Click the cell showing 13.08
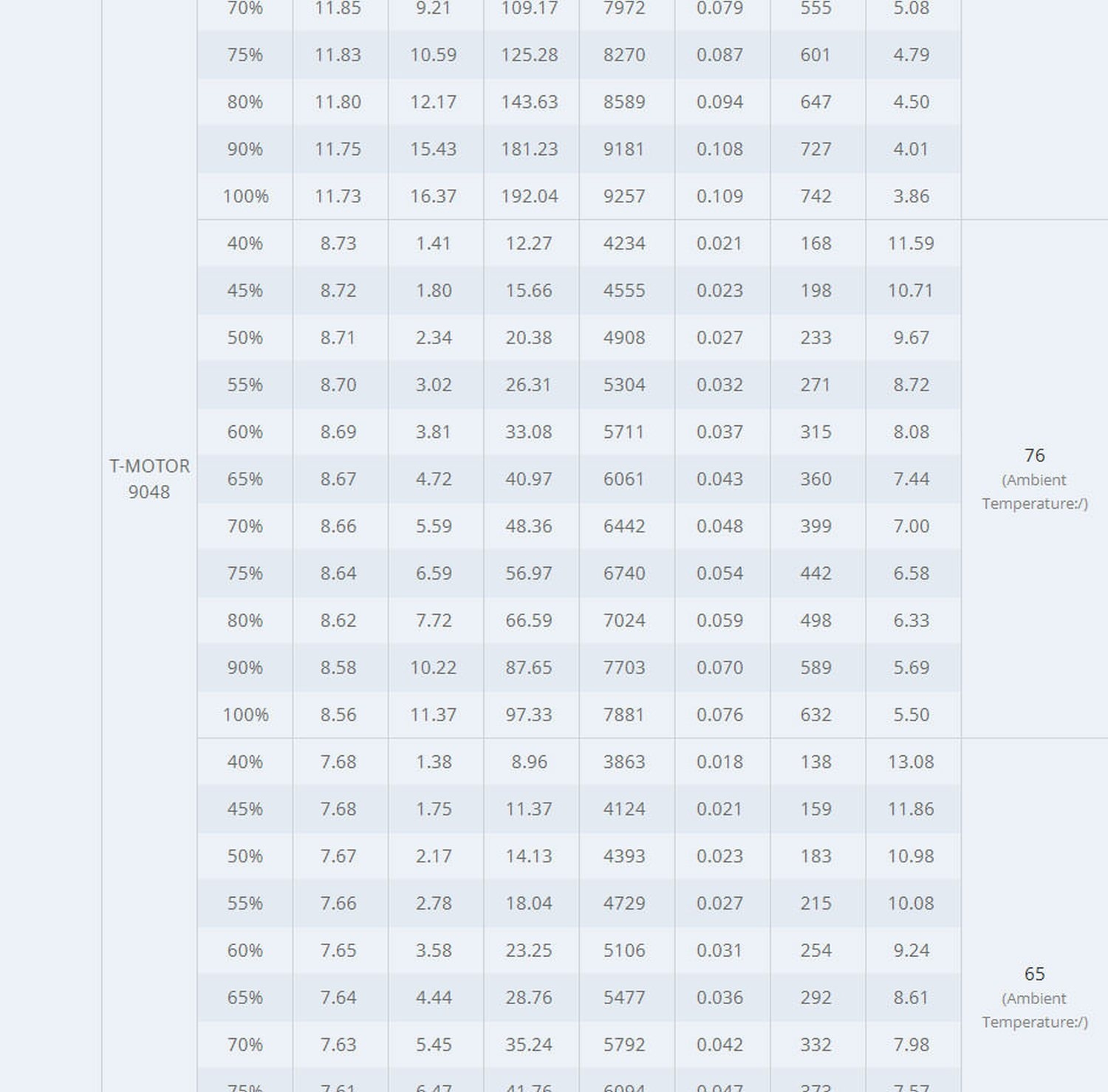The height and width of the screenshot is (1092, 1108). (911, 762)
